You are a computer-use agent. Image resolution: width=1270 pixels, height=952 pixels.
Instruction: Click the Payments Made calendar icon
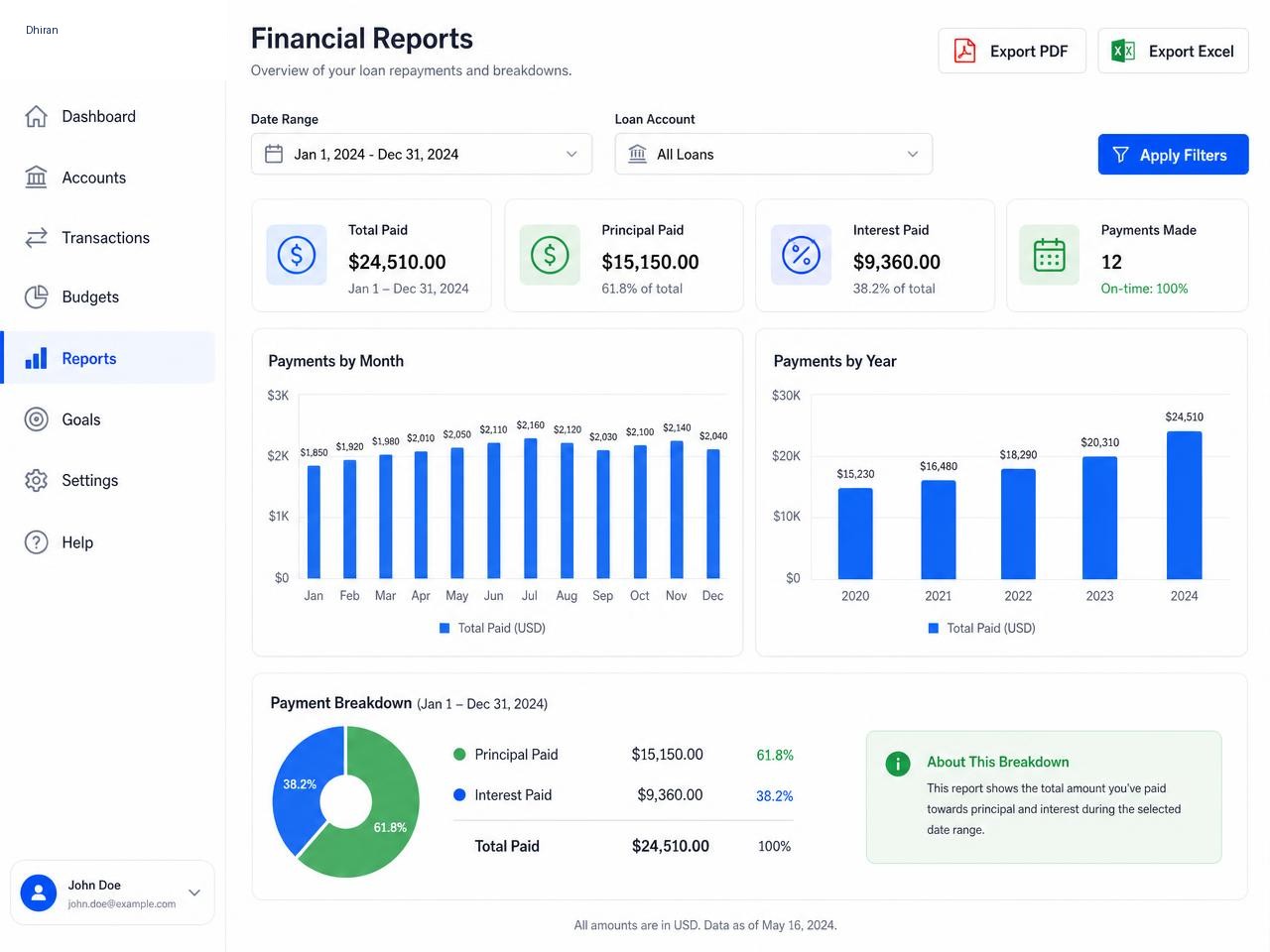[1049, 255]
